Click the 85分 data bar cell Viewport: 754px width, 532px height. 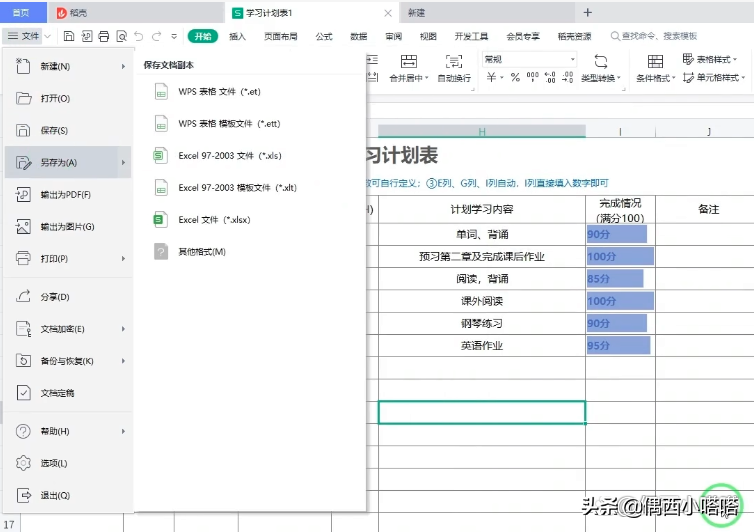[615, 279]
